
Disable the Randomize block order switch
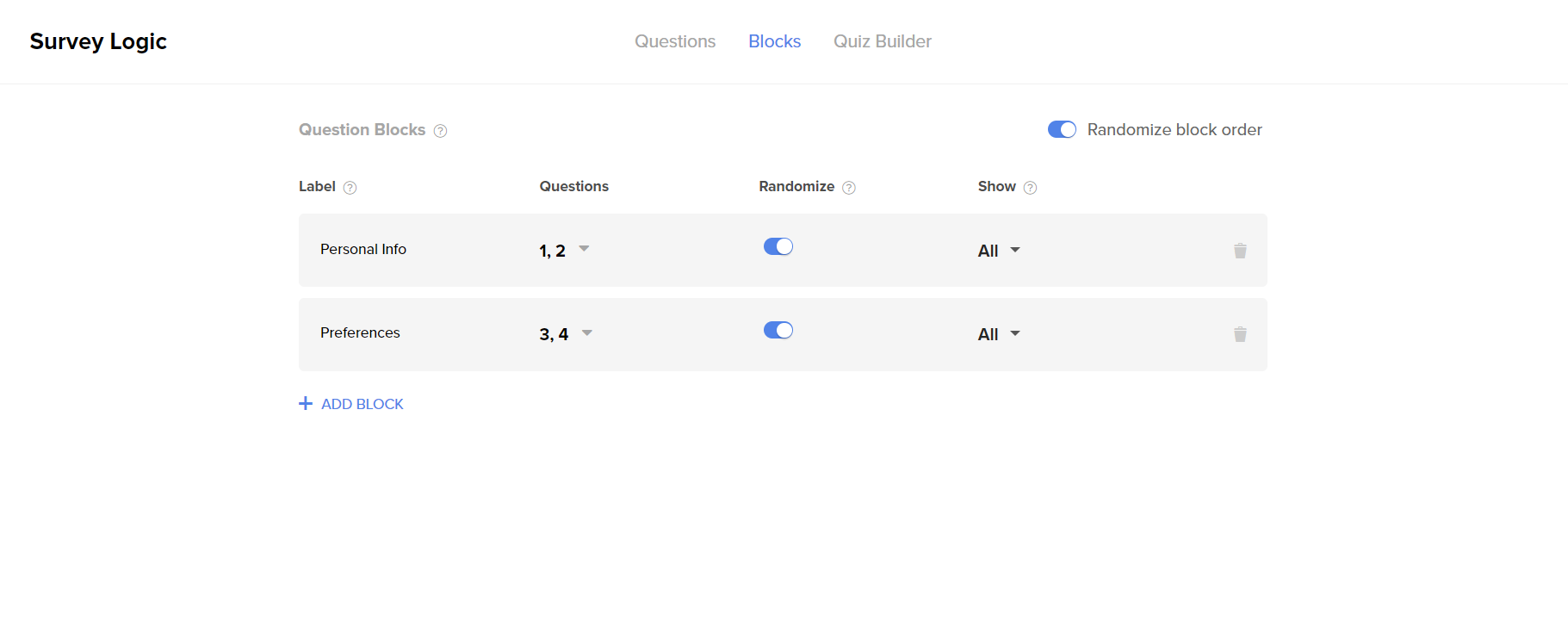[x=1062, y=129]
